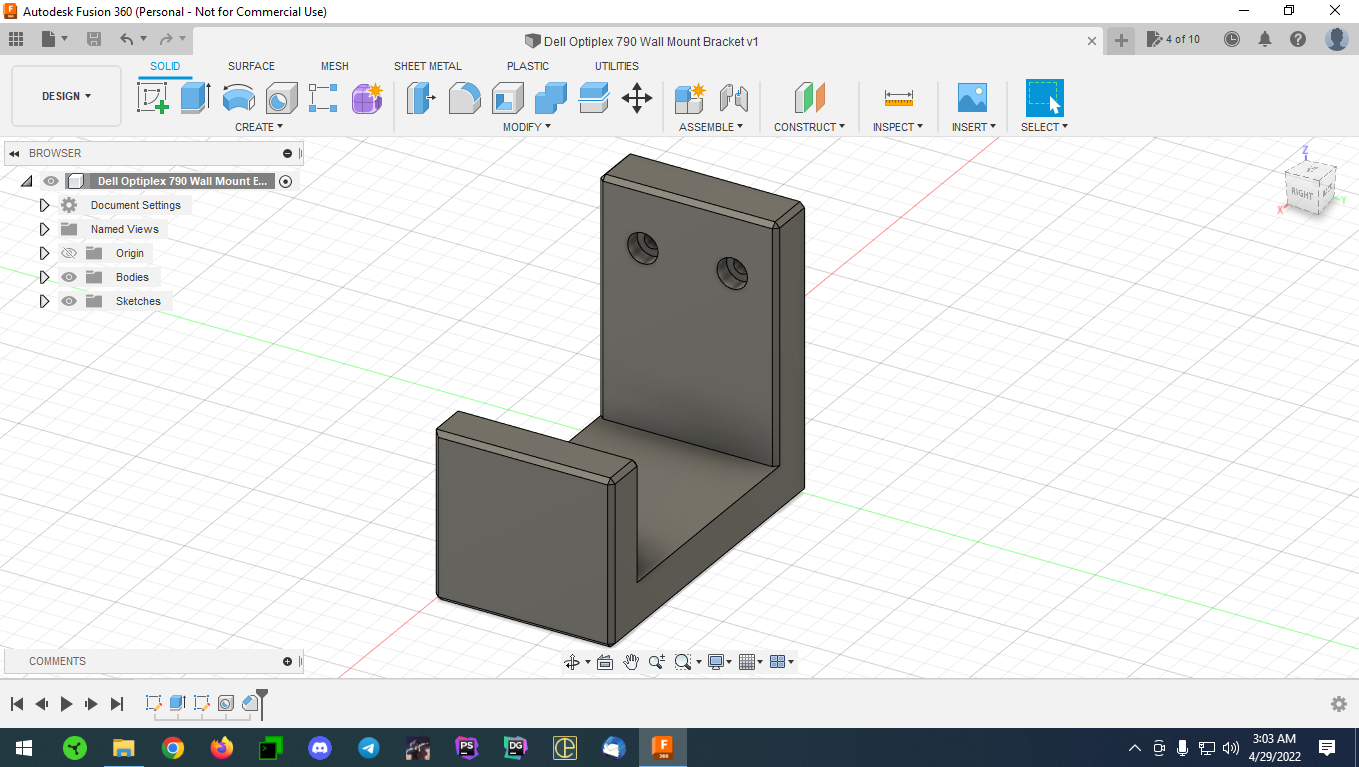
Task: Switch to the UTILITIES tab
Action: [617, 66]
